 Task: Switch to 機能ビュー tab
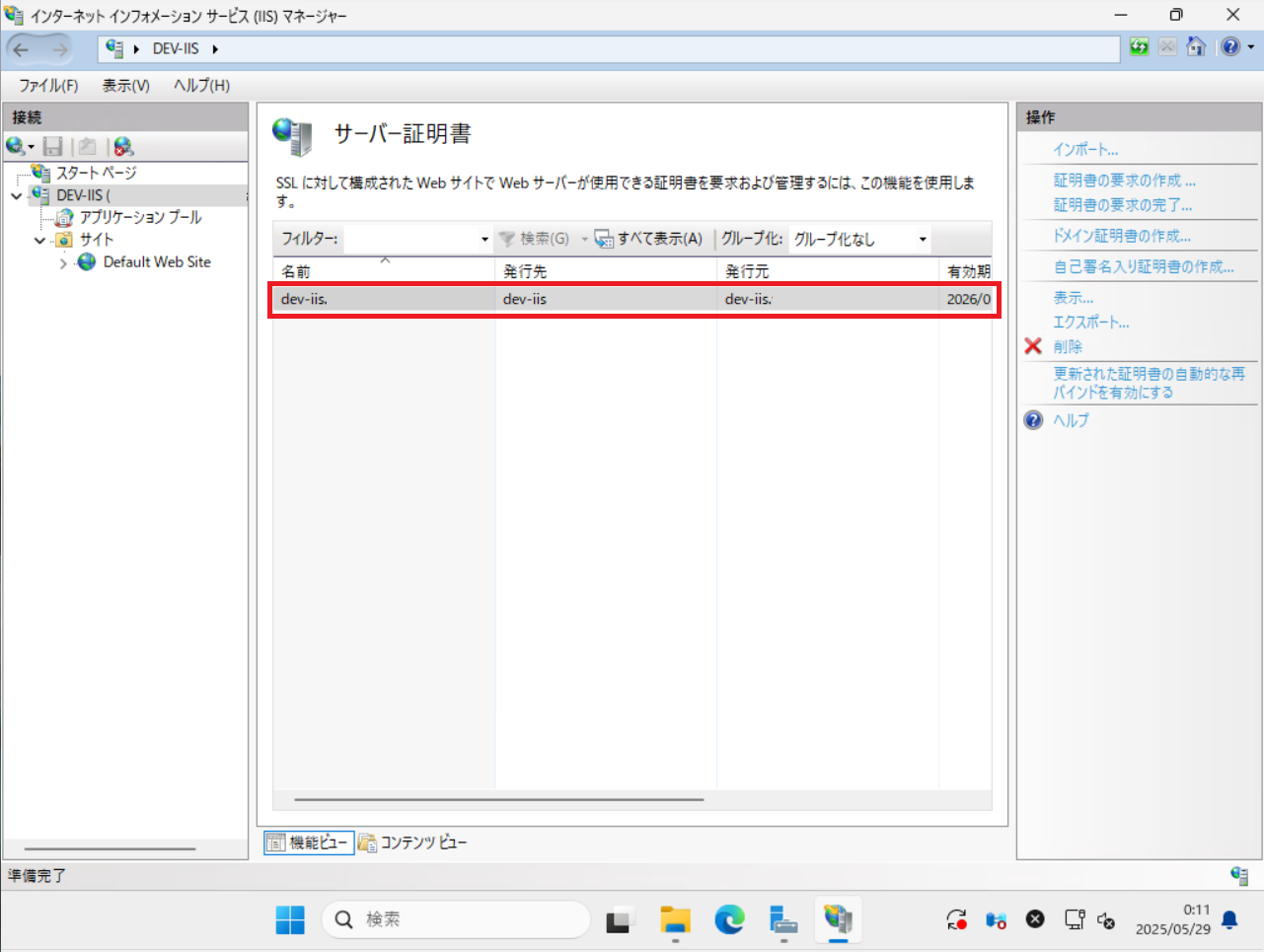[x=309, y=842]
